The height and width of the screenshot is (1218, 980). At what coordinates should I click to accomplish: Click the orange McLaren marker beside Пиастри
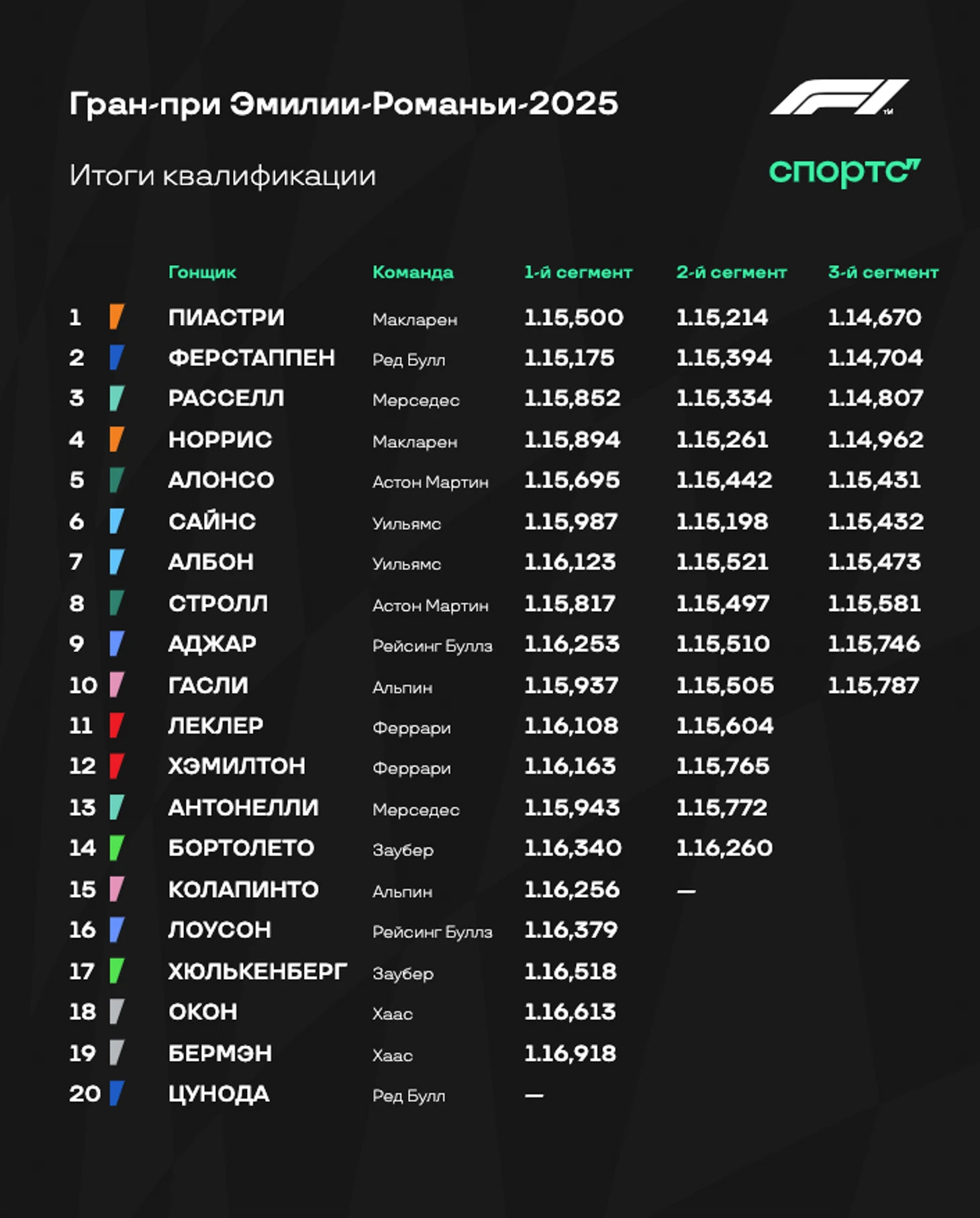point(117,317)
